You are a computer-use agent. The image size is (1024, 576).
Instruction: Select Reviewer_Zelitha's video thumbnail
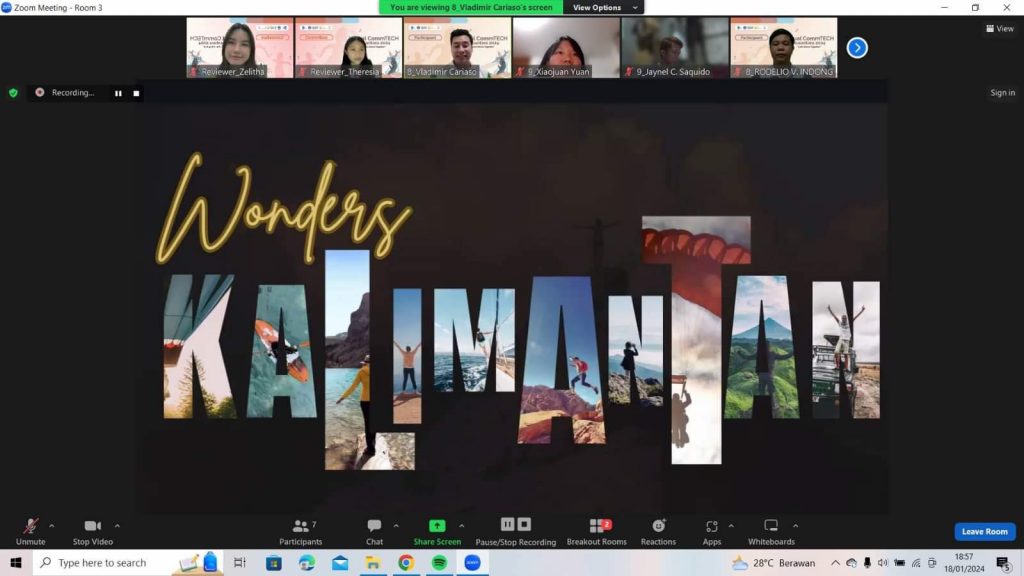(x=240, y=48)
